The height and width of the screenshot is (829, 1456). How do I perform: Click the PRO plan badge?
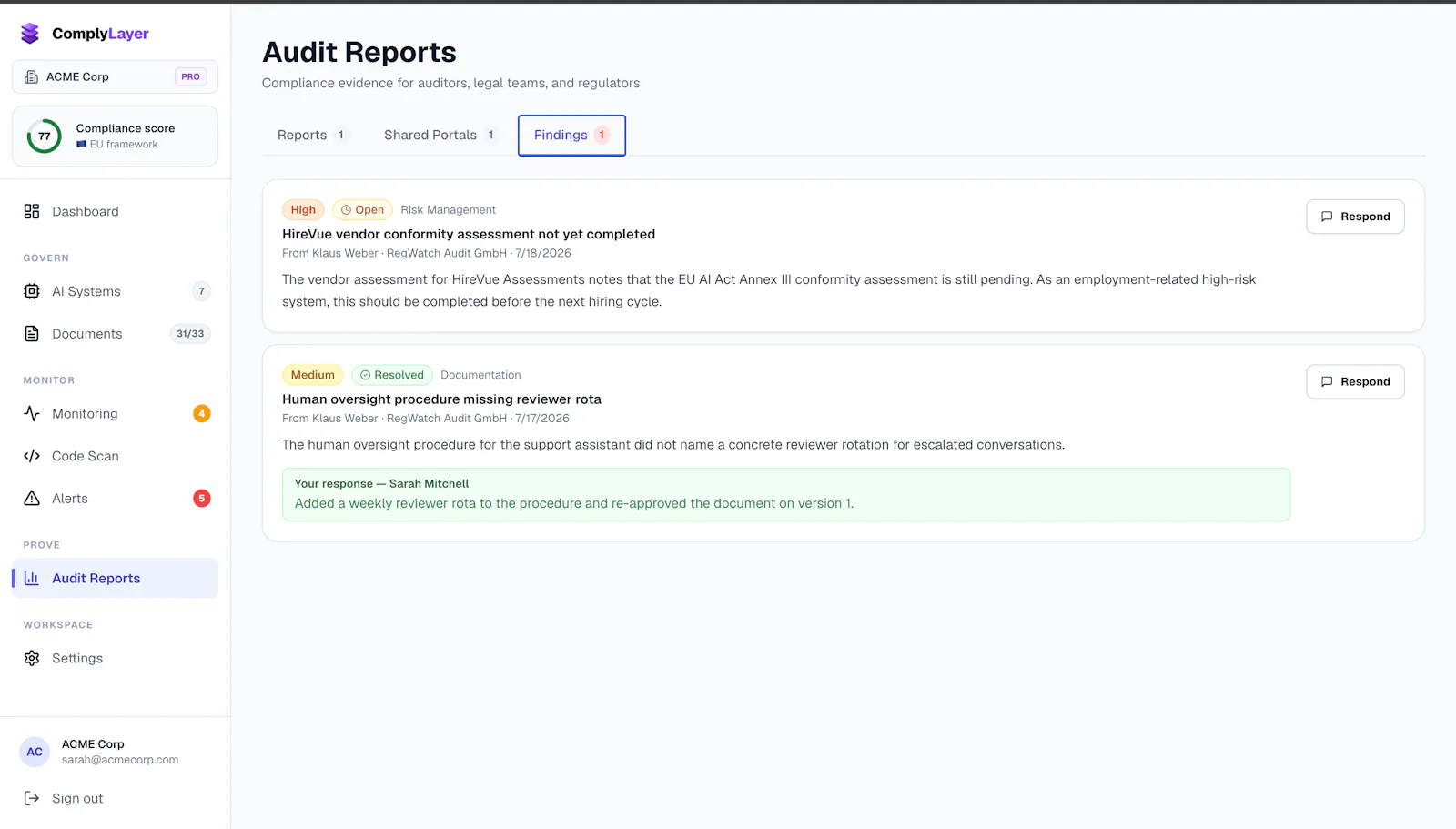tap(190, 76)
